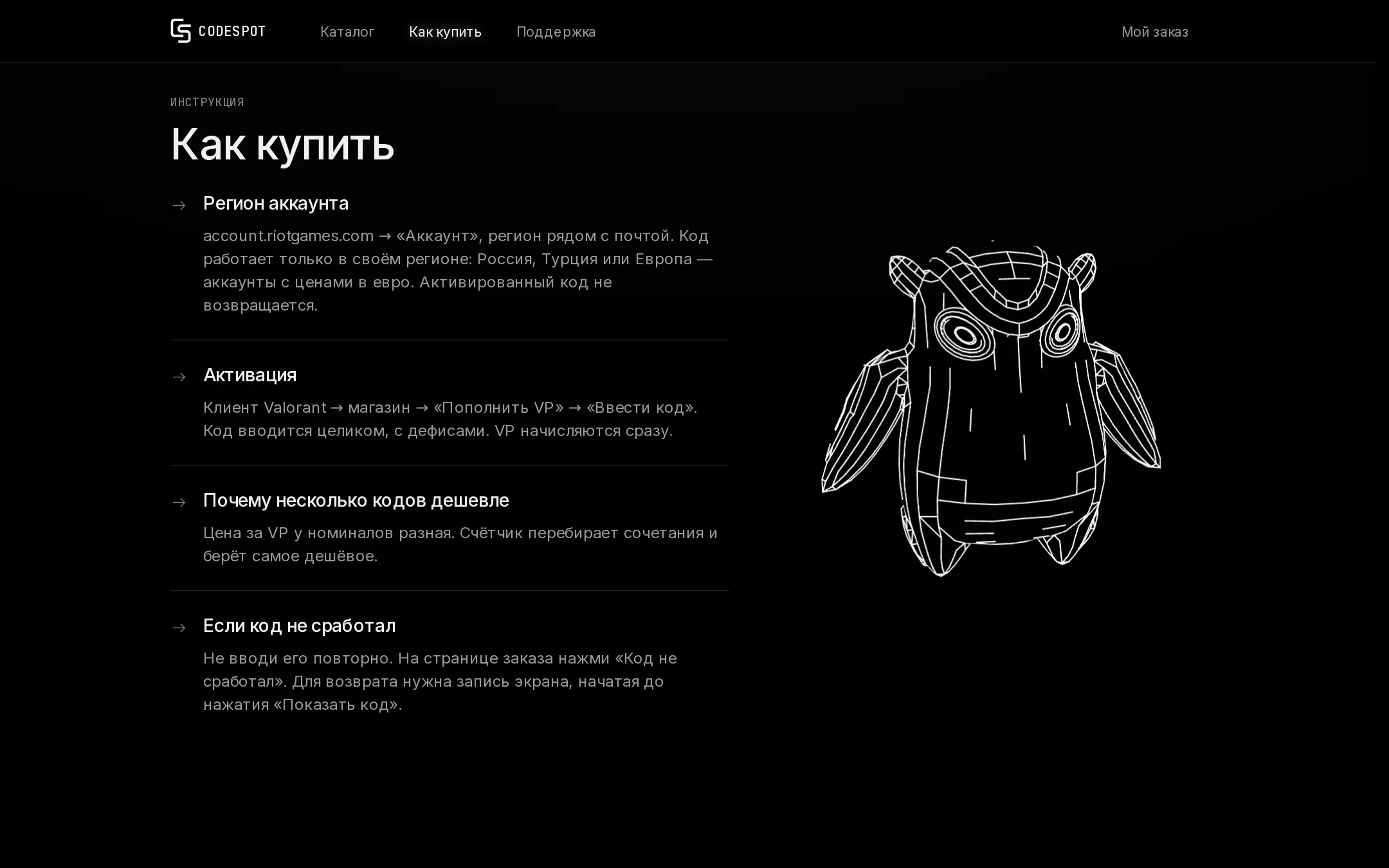Click the arrow icon beside Активация
This screenshot has height=868, width=1389.
(179, 377)
